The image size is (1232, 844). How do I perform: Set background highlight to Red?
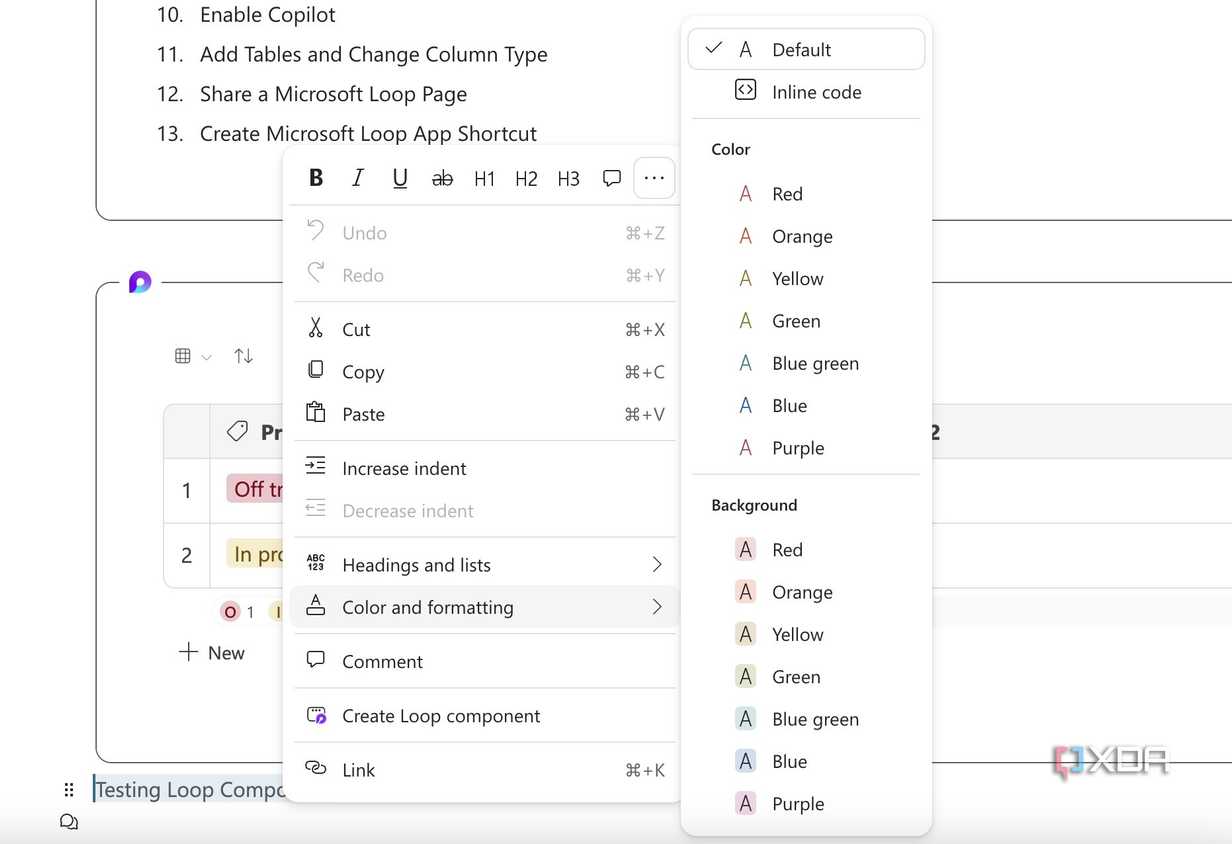(x=806, y=550)
